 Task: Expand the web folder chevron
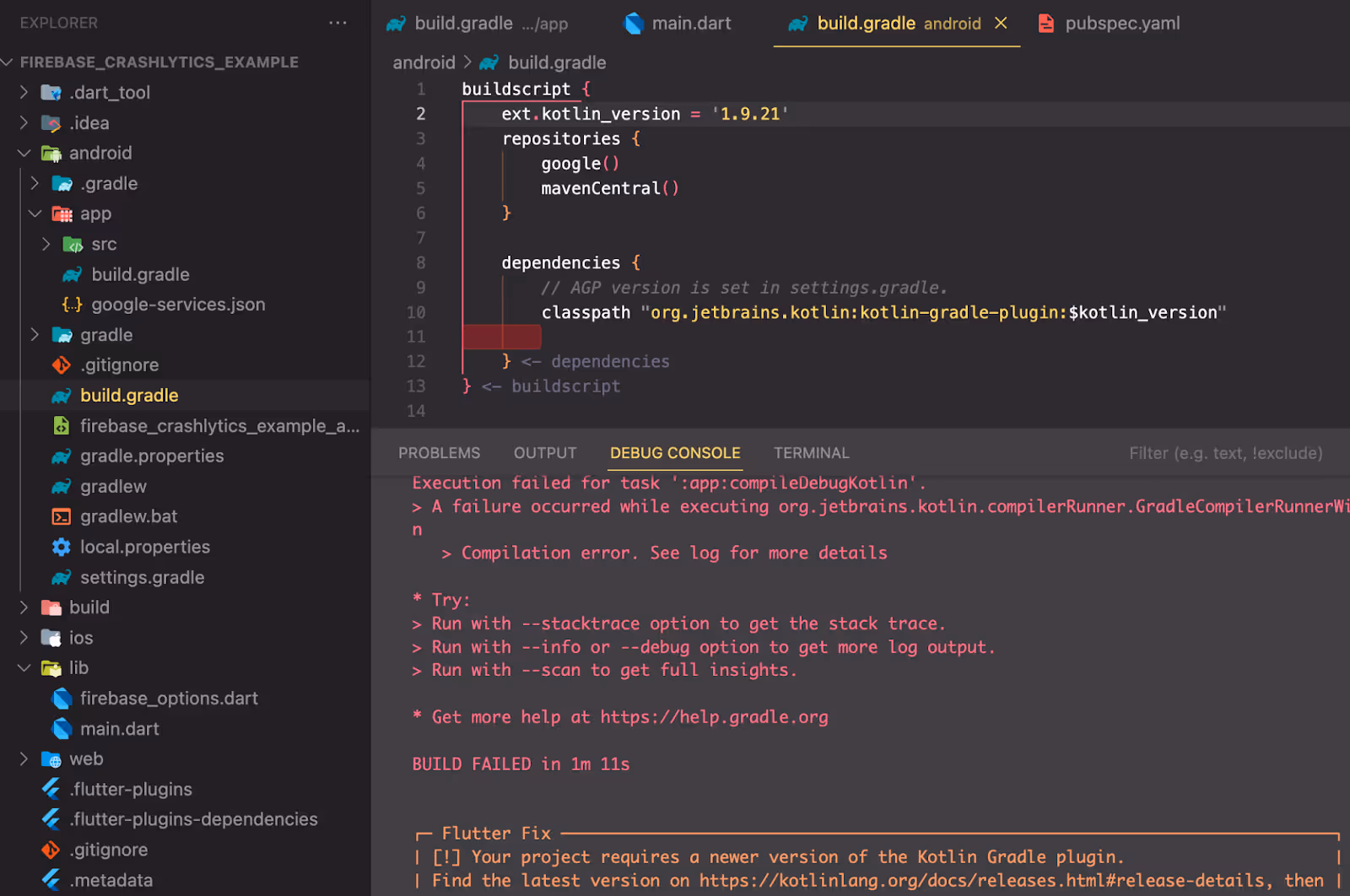24,759
